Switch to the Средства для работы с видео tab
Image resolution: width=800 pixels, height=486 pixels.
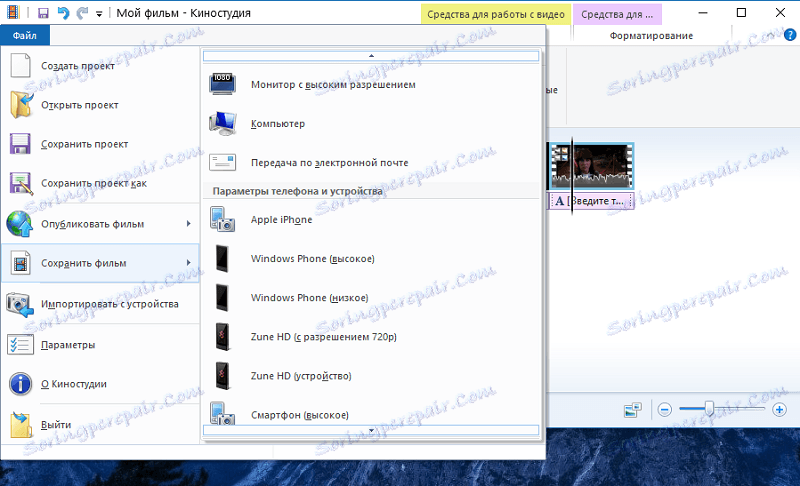(x=496, y=15)
